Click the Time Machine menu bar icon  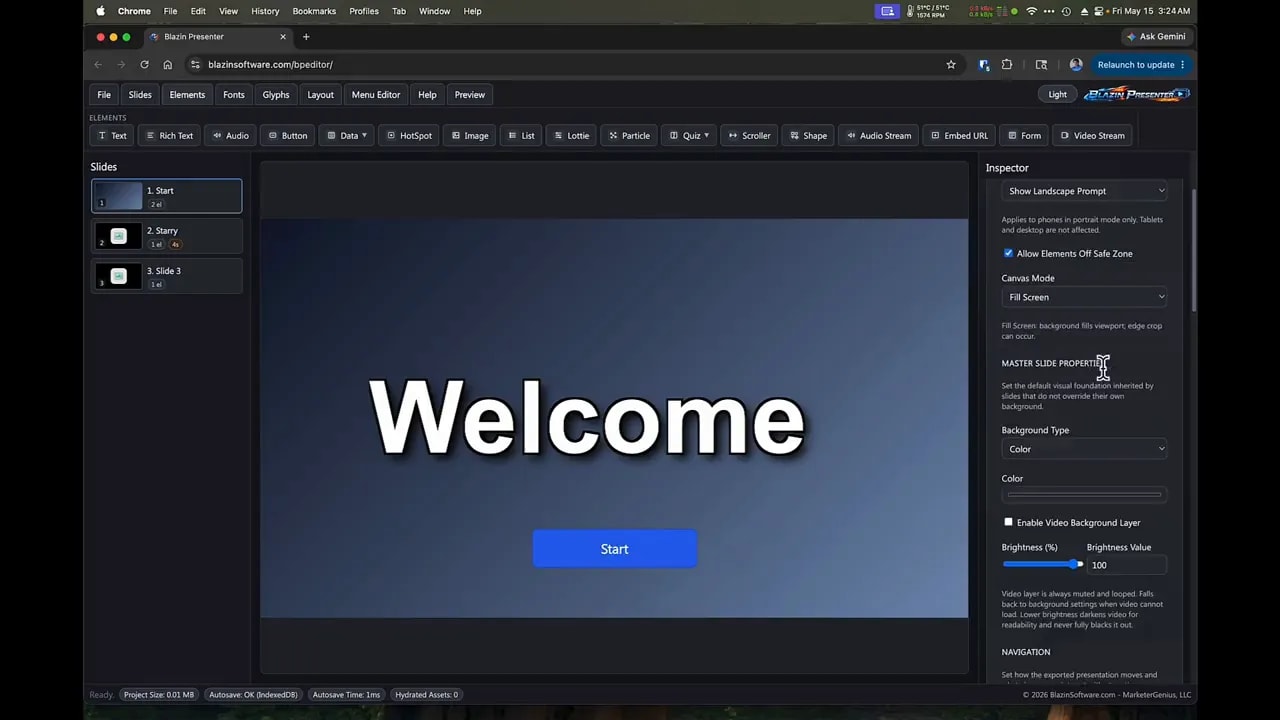pyautogui.click(x=1066, y=11)
